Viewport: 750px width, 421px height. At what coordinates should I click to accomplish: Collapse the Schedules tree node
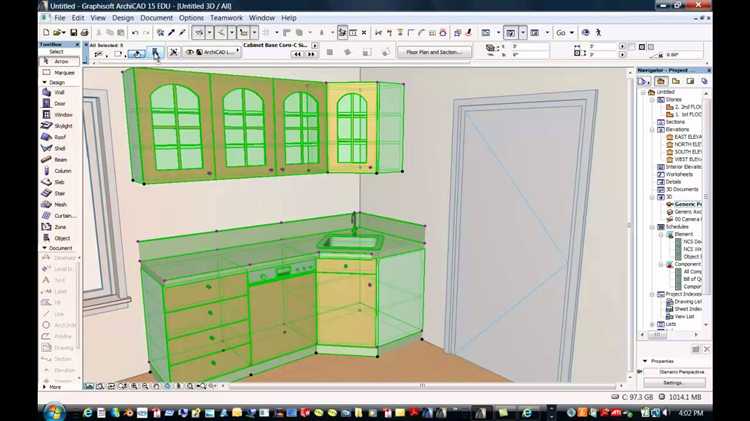(652, 227)
